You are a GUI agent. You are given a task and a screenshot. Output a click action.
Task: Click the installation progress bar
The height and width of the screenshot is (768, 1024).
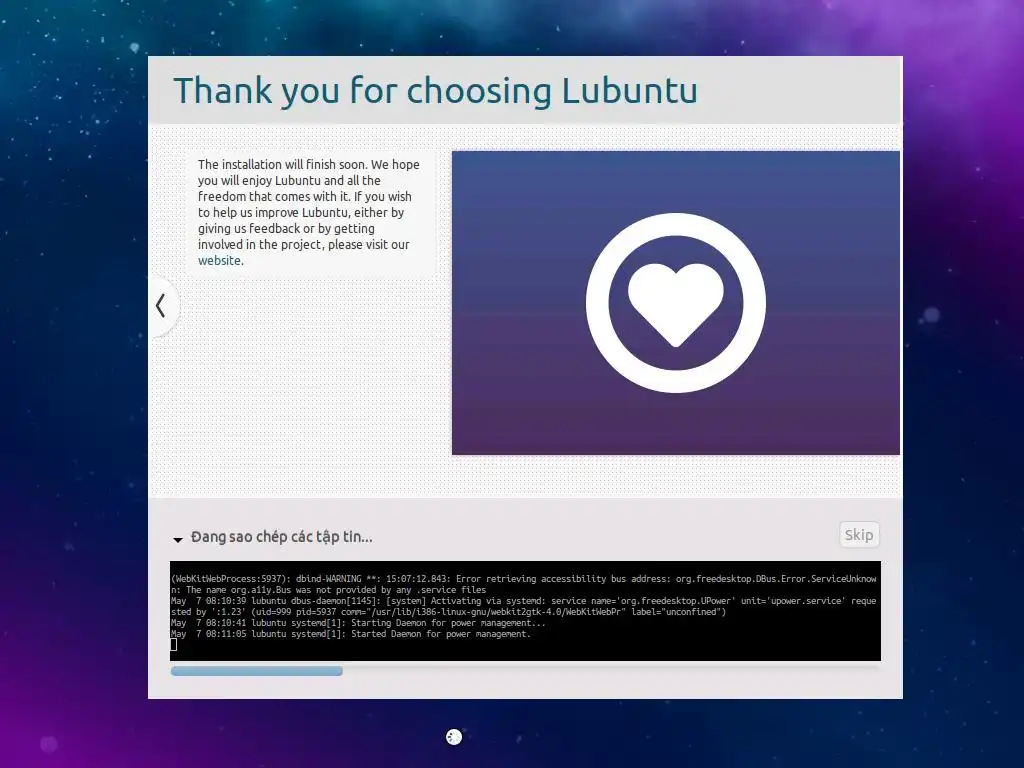click(x=525, y=671)
